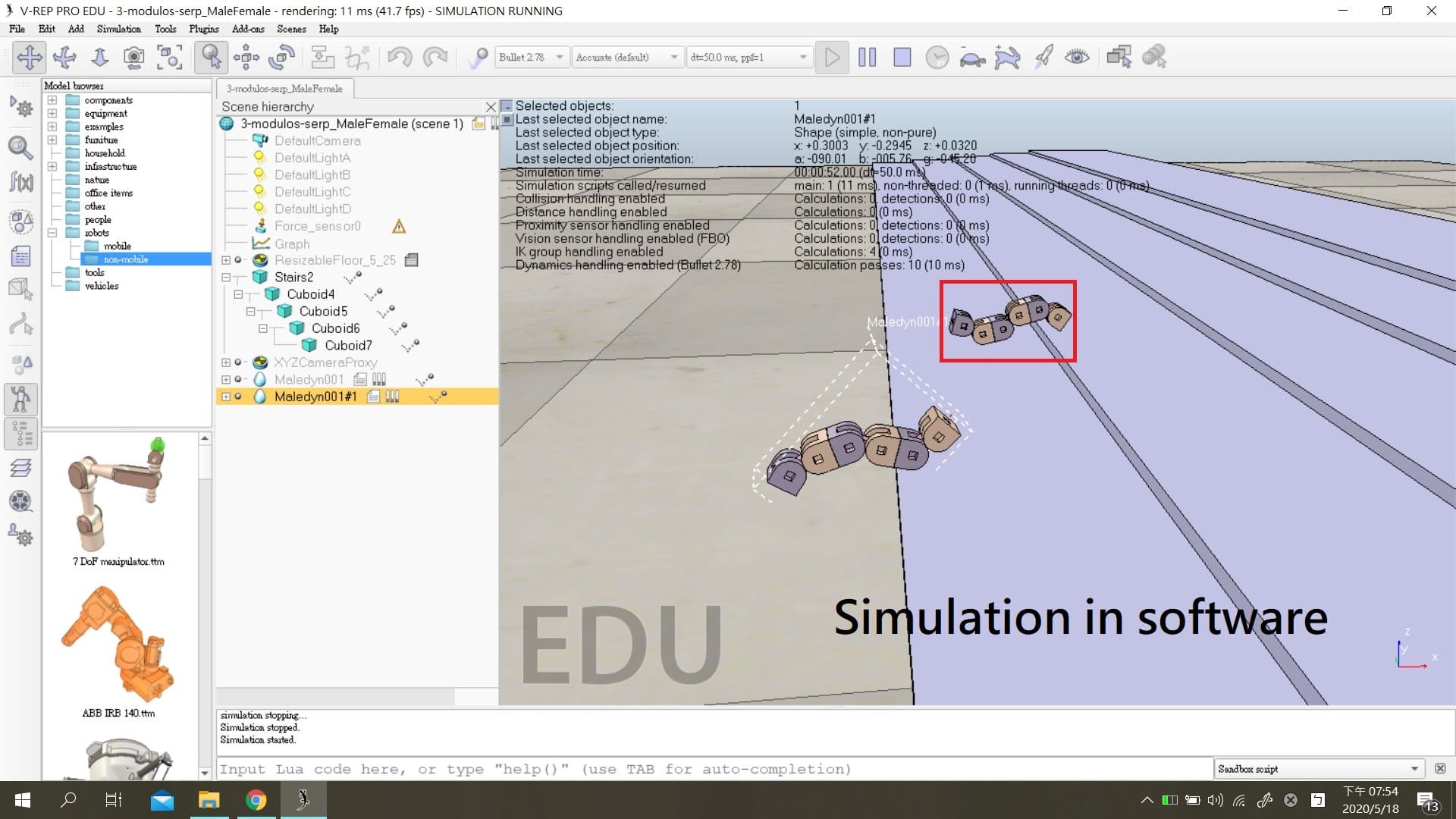1456x819 pixels.
Task: Collapse the info text overlay toggle
Action: coord(507,106)
